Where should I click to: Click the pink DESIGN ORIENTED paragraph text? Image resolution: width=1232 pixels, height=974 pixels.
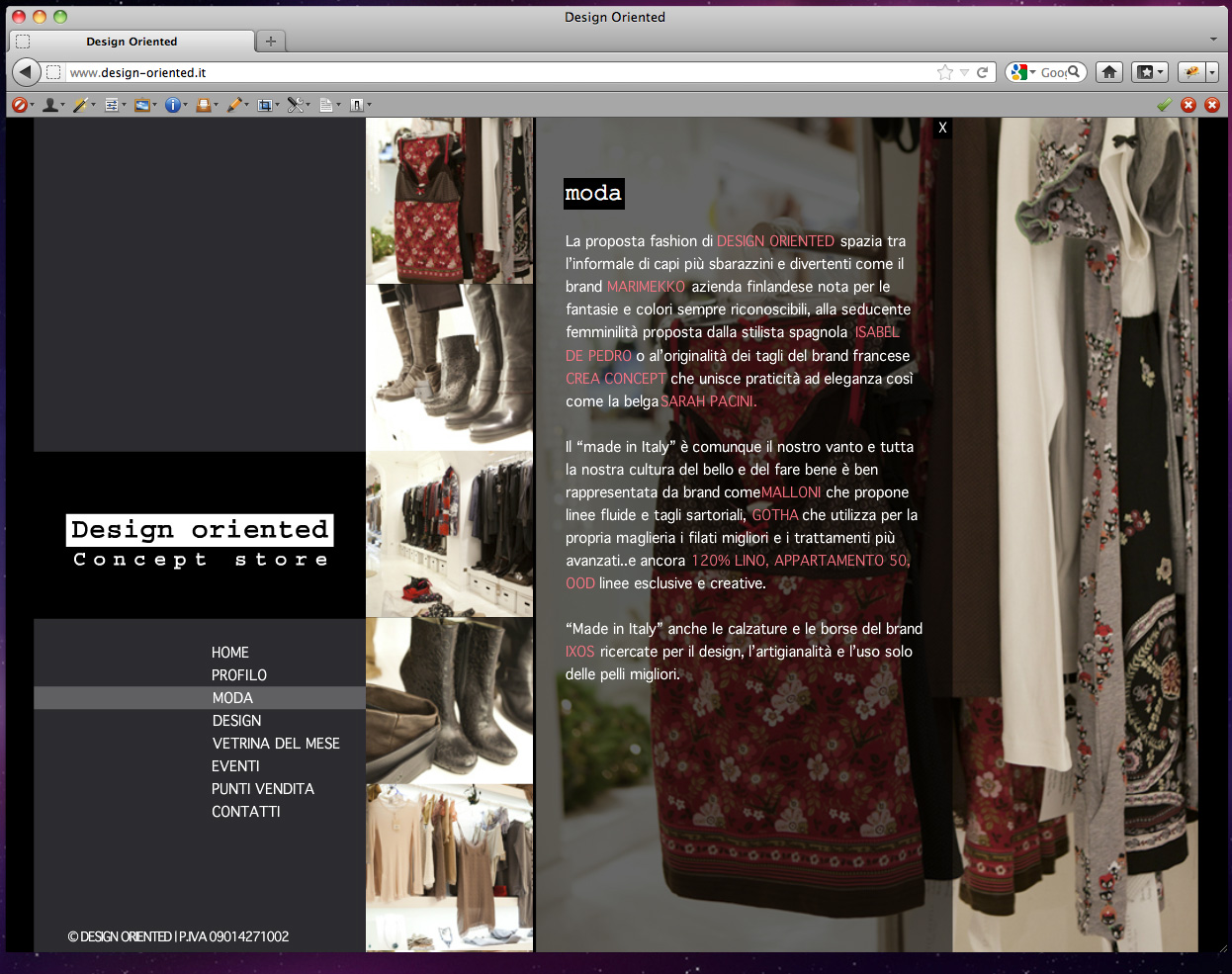776,241
